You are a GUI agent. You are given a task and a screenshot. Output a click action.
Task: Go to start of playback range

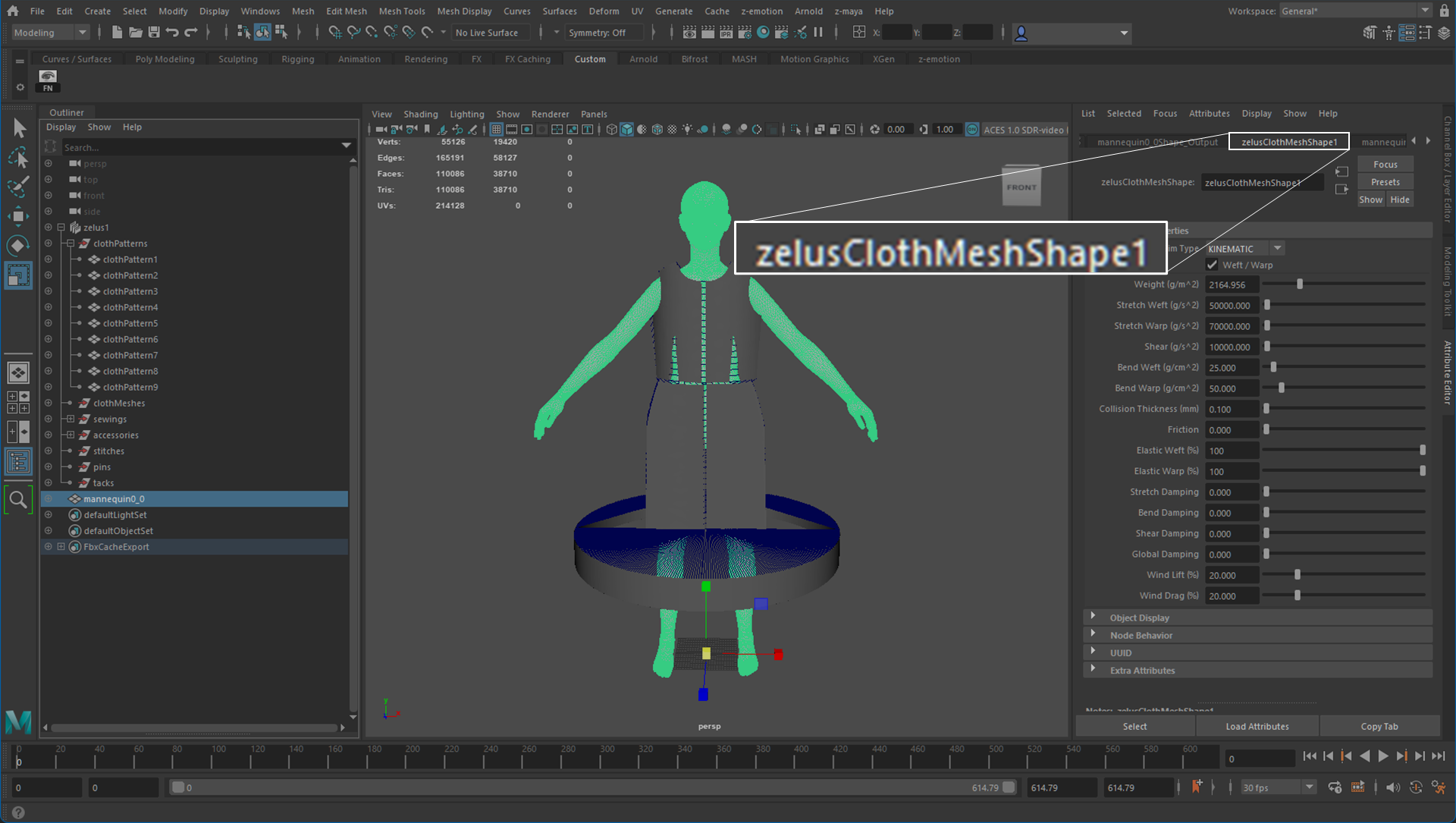click(1310, 756)
